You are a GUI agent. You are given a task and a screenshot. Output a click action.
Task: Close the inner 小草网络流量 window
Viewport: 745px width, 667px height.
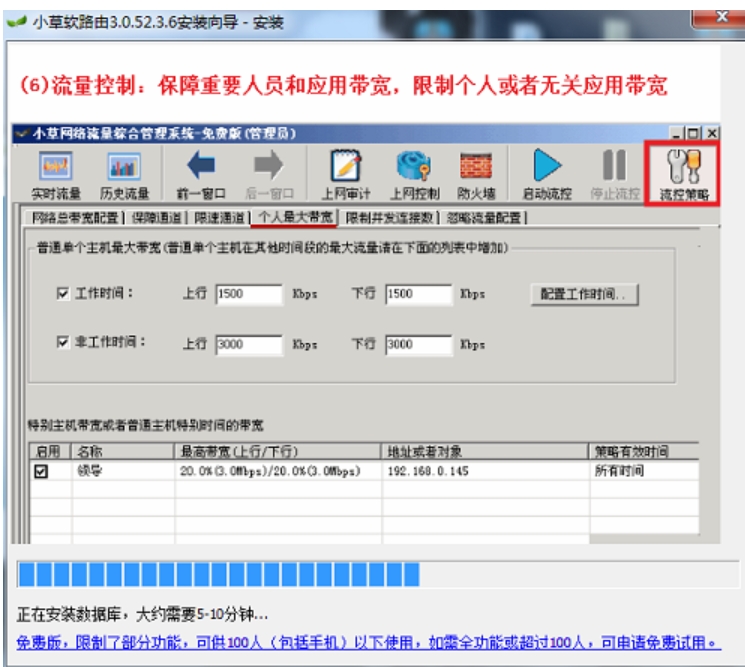[x=712, y=133]
